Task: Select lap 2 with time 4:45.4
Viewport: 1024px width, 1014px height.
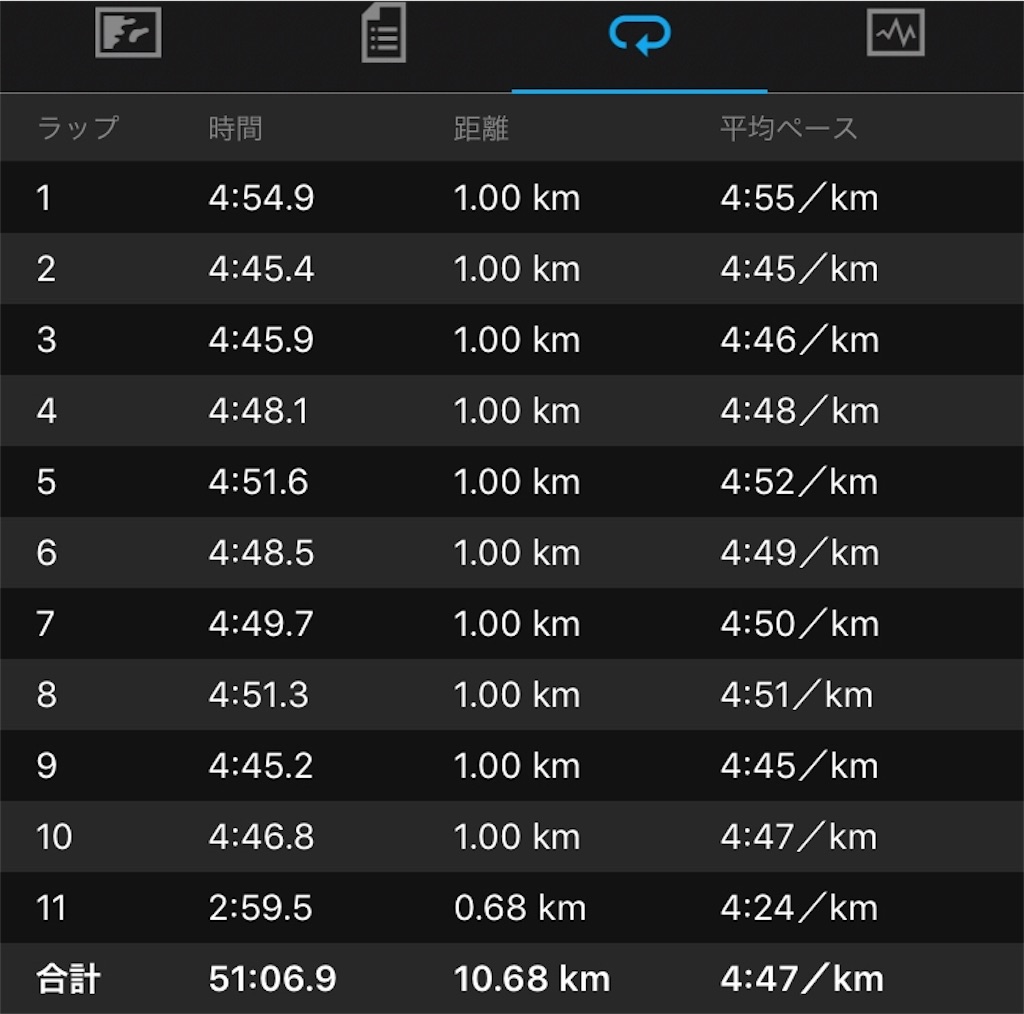Action: click(512, 268)
